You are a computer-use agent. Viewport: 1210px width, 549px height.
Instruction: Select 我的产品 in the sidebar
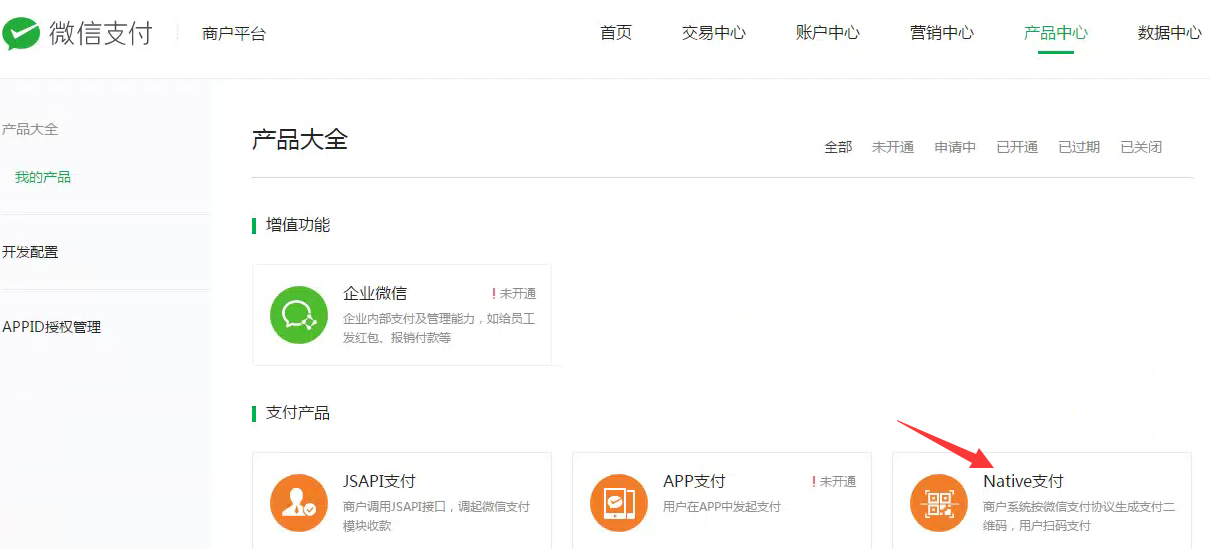(x=43, y=177)
